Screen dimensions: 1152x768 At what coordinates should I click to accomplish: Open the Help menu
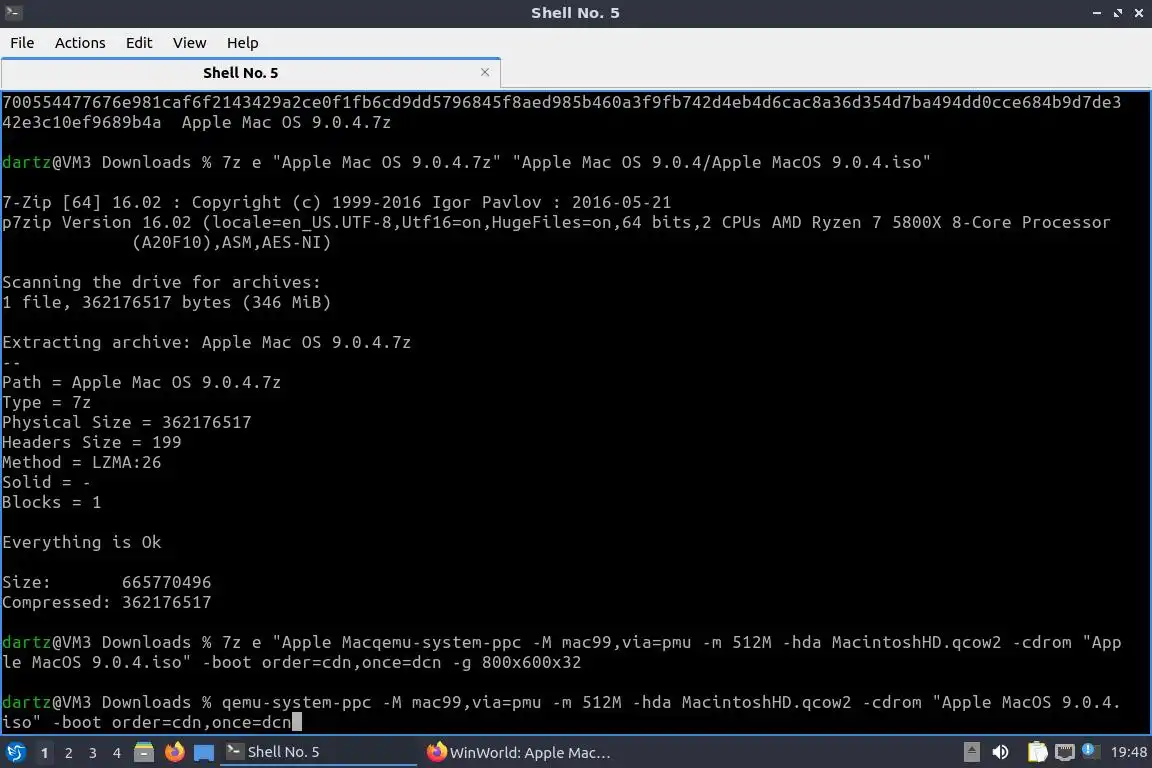point(242,43)
